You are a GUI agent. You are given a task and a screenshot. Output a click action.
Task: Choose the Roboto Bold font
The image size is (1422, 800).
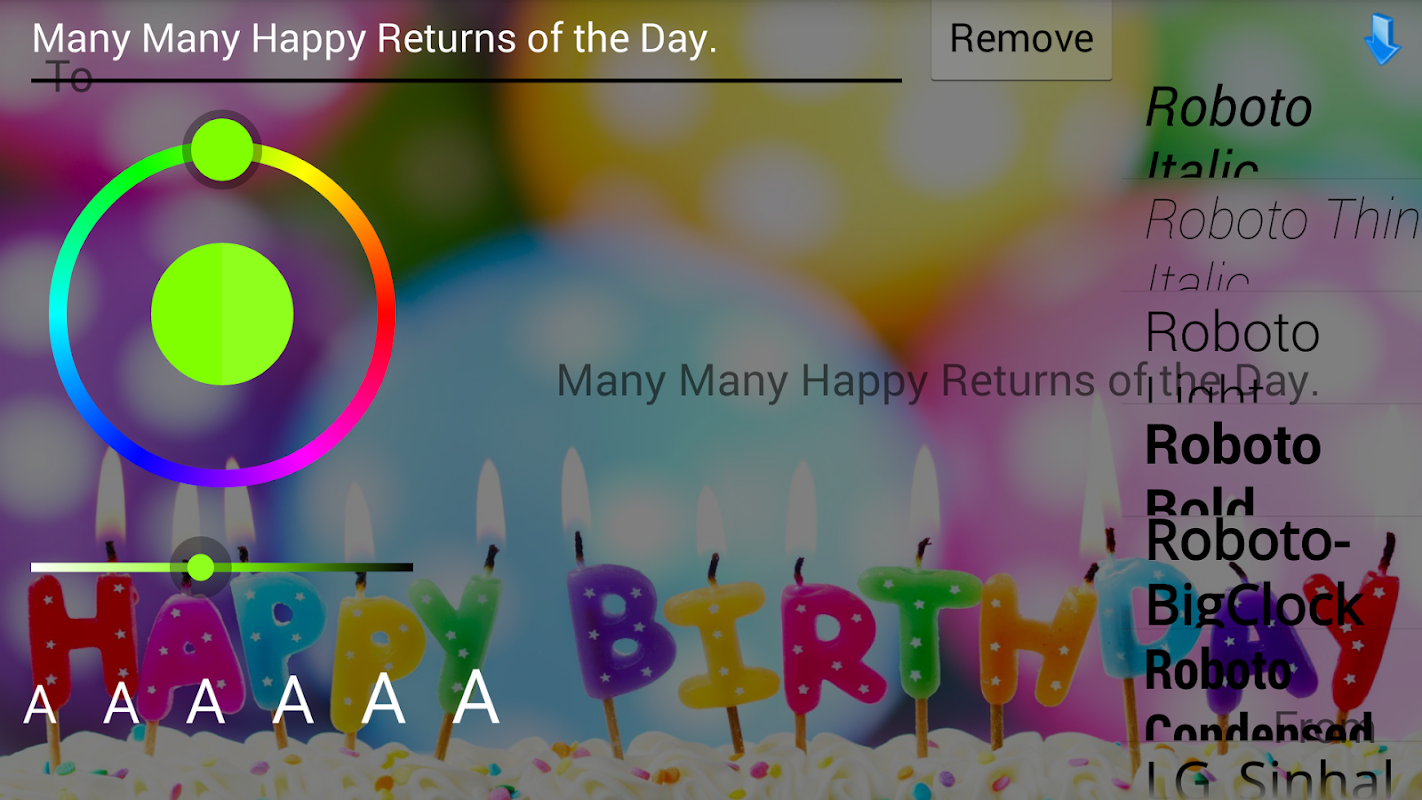click(x=1270, y=460)
